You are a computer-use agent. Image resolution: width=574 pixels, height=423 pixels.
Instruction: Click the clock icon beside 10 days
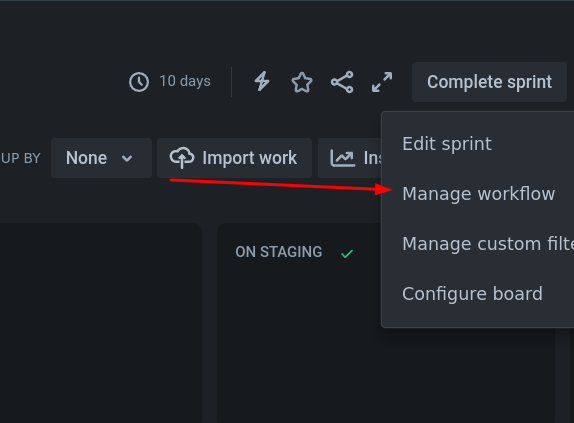pos(139,82)
